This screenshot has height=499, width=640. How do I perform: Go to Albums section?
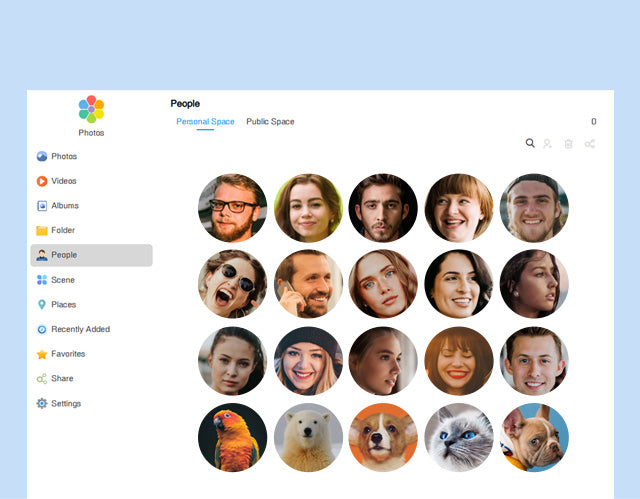(64, 206)
